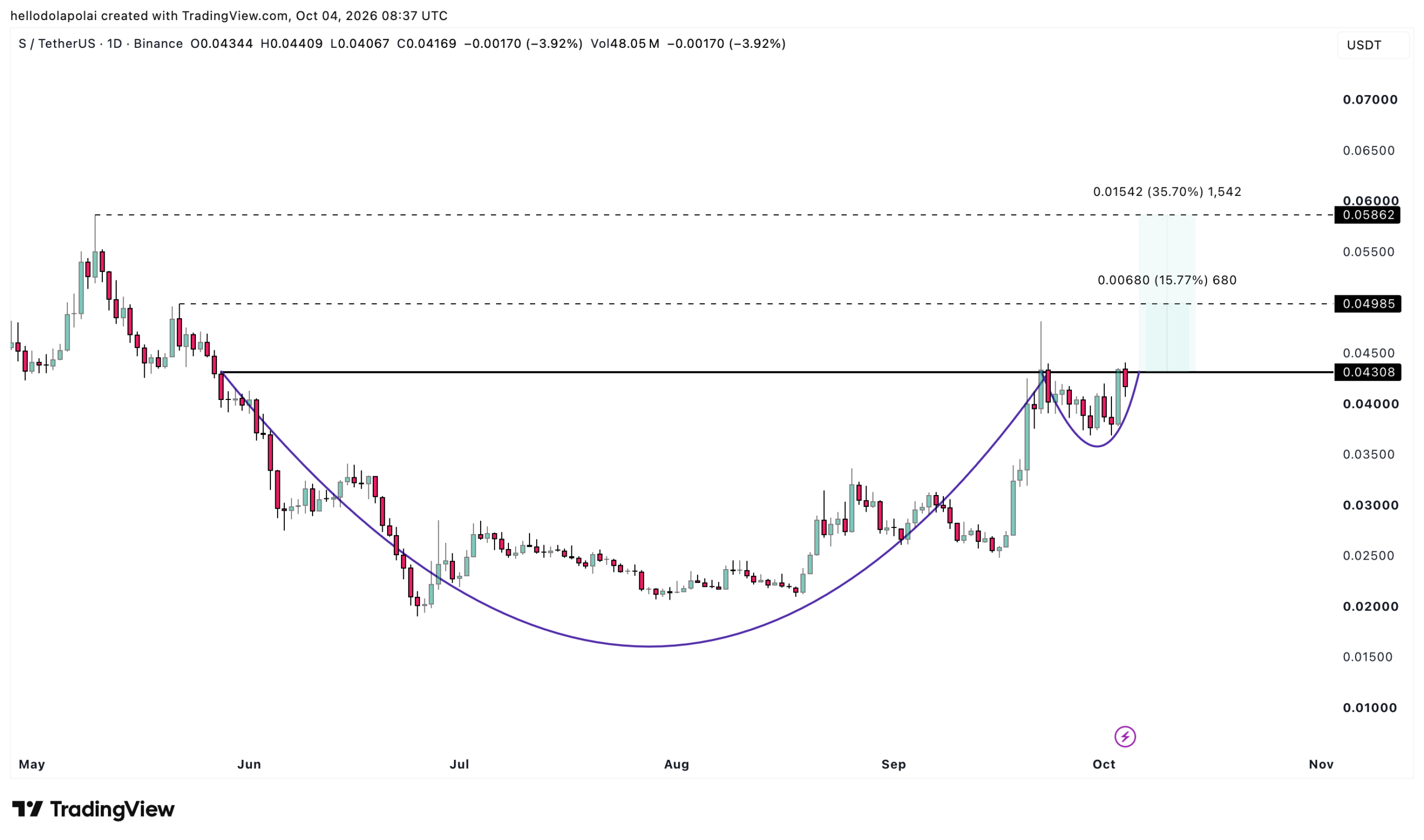
Task: Click the 0.01542 (35.70%) 1,542 measurement label
Action: point(1167,192)
